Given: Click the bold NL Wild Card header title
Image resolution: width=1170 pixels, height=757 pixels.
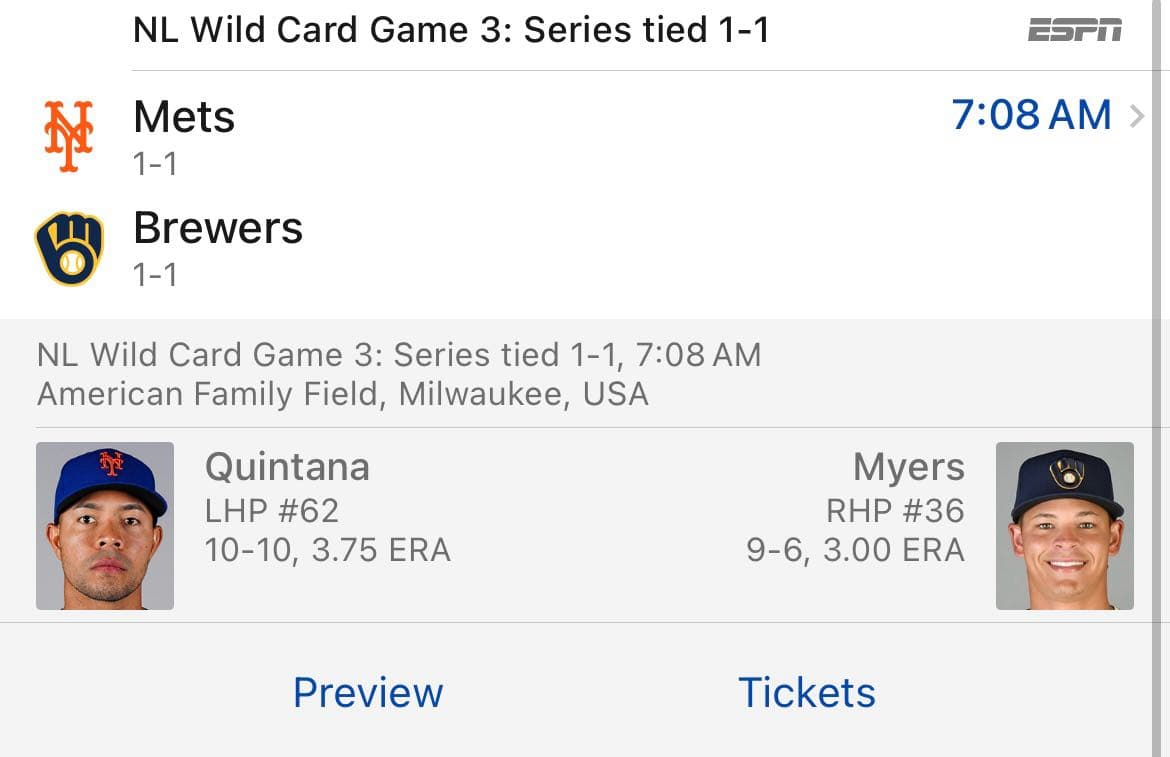Looking at the screenshot, I should point(451,30).
